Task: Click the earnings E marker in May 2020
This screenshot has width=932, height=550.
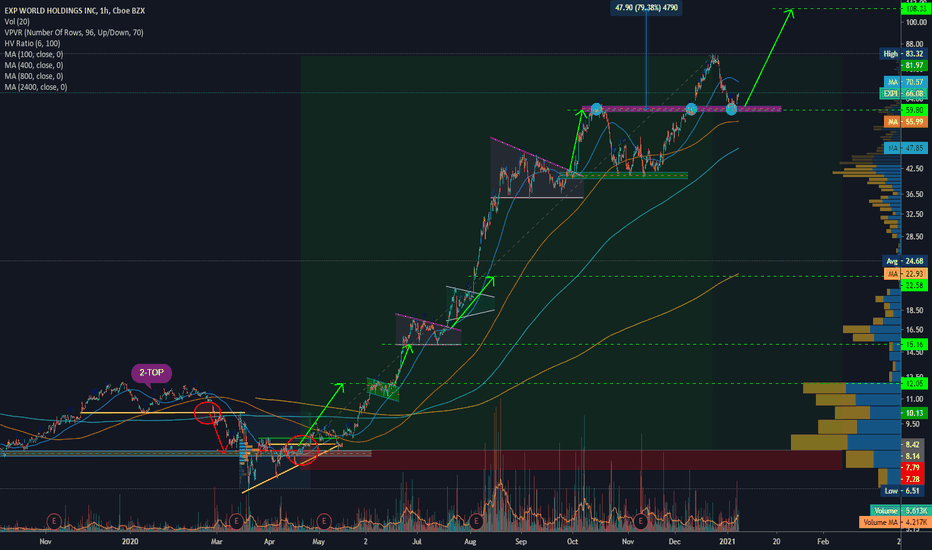Action: tap(323, 521)
